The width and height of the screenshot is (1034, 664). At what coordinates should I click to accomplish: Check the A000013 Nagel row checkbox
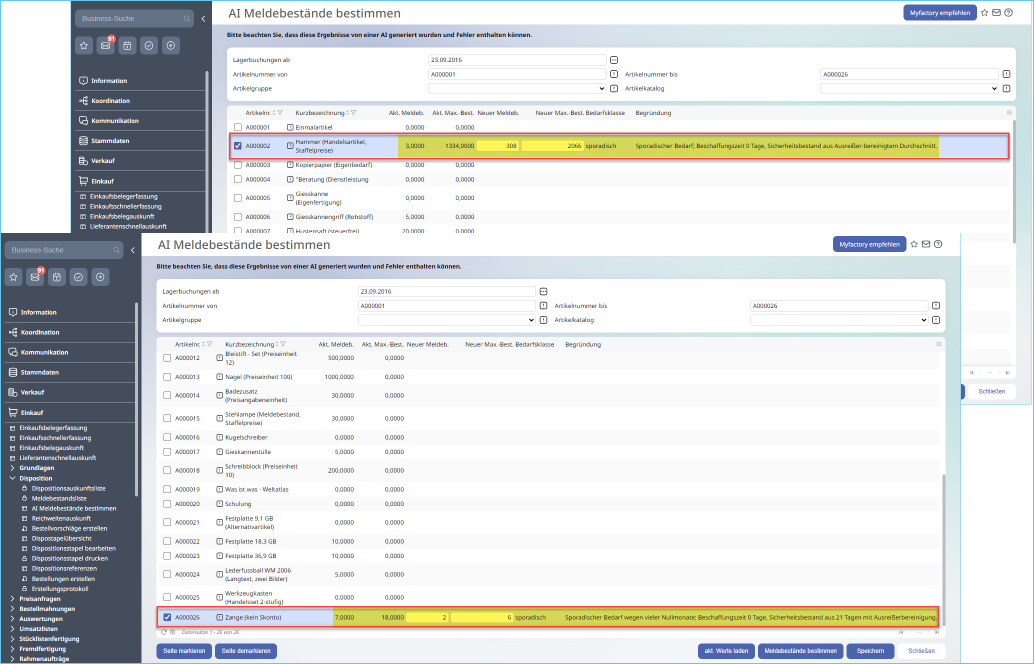[167, 377]
